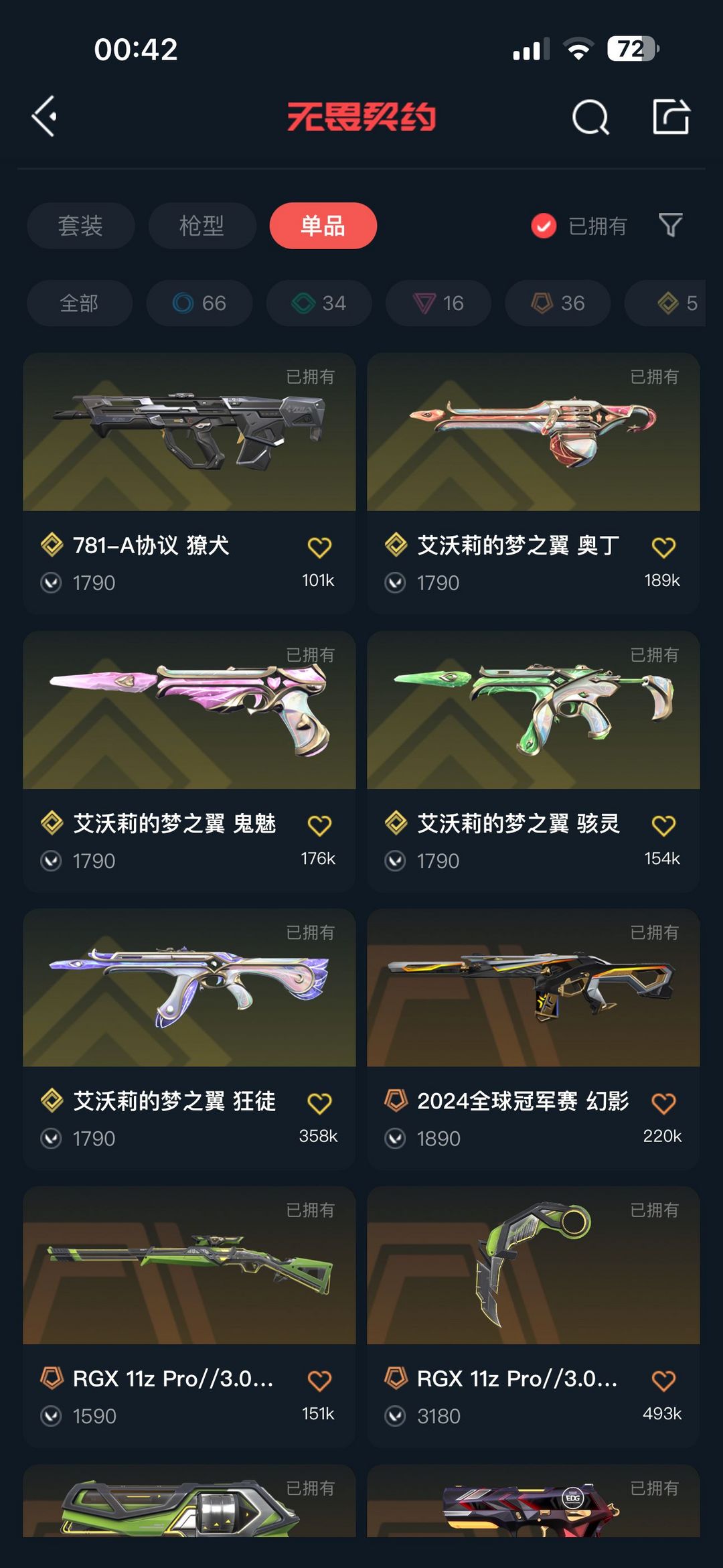Filter by purple tier with 16 items
Screen dimensions: 723x1568
(438, 303)
